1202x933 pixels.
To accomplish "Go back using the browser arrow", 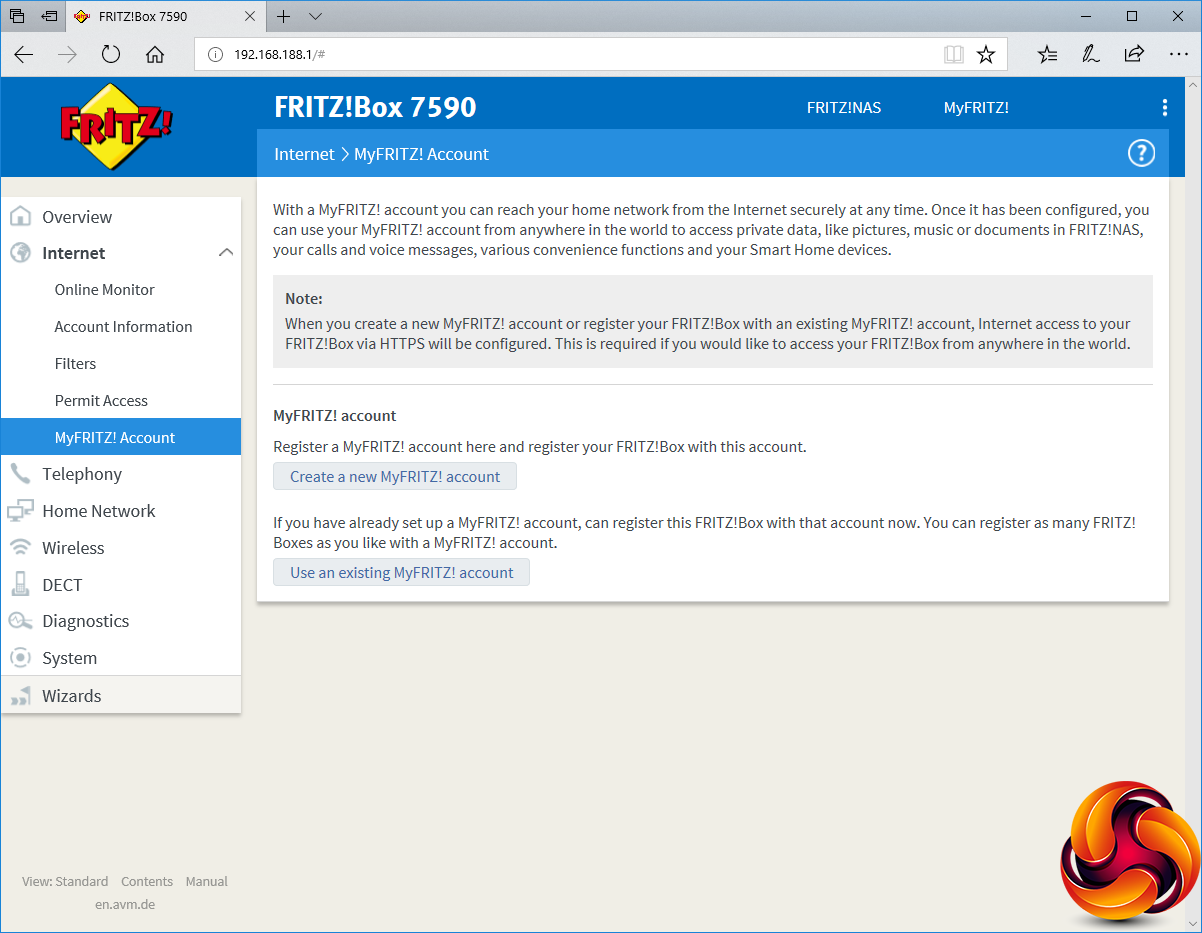I will (x=24, y=54).
